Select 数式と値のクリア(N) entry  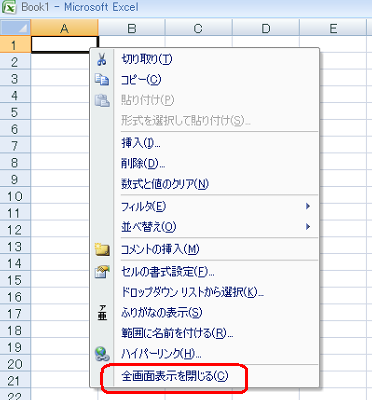204,184
